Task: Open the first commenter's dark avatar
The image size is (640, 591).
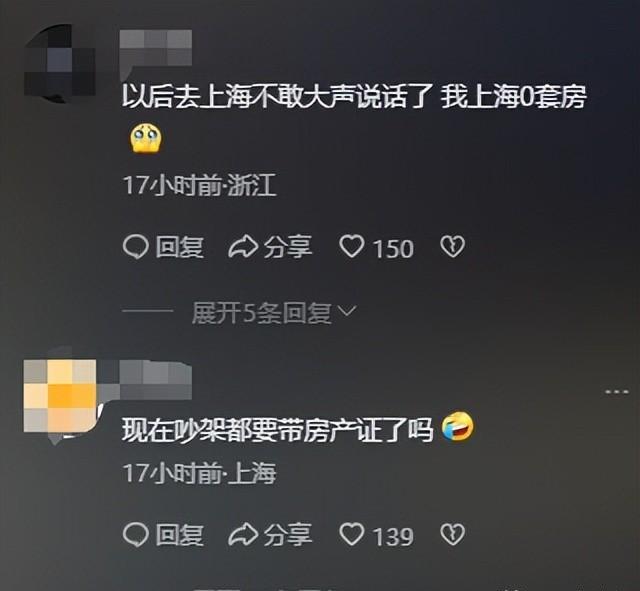Action: (x=60, y=62)
